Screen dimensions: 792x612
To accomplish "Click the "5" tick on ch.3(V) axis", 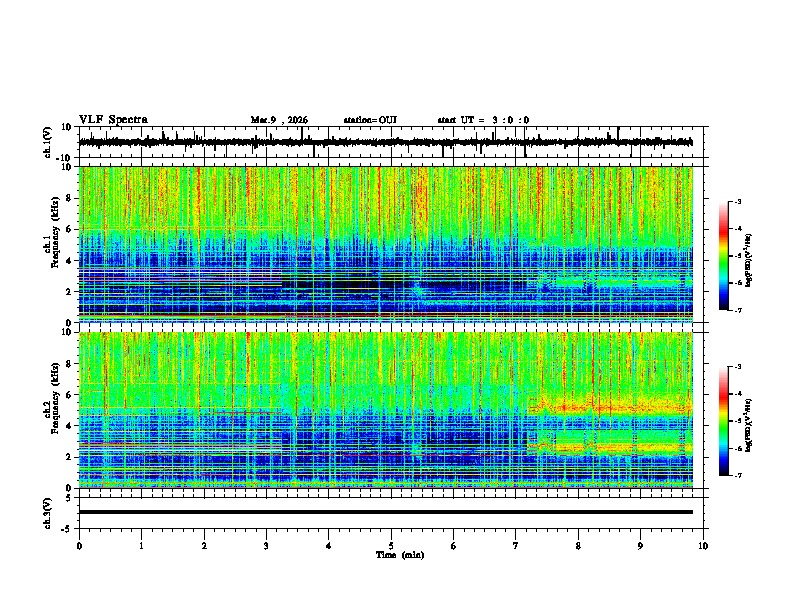I will [69, 497].
